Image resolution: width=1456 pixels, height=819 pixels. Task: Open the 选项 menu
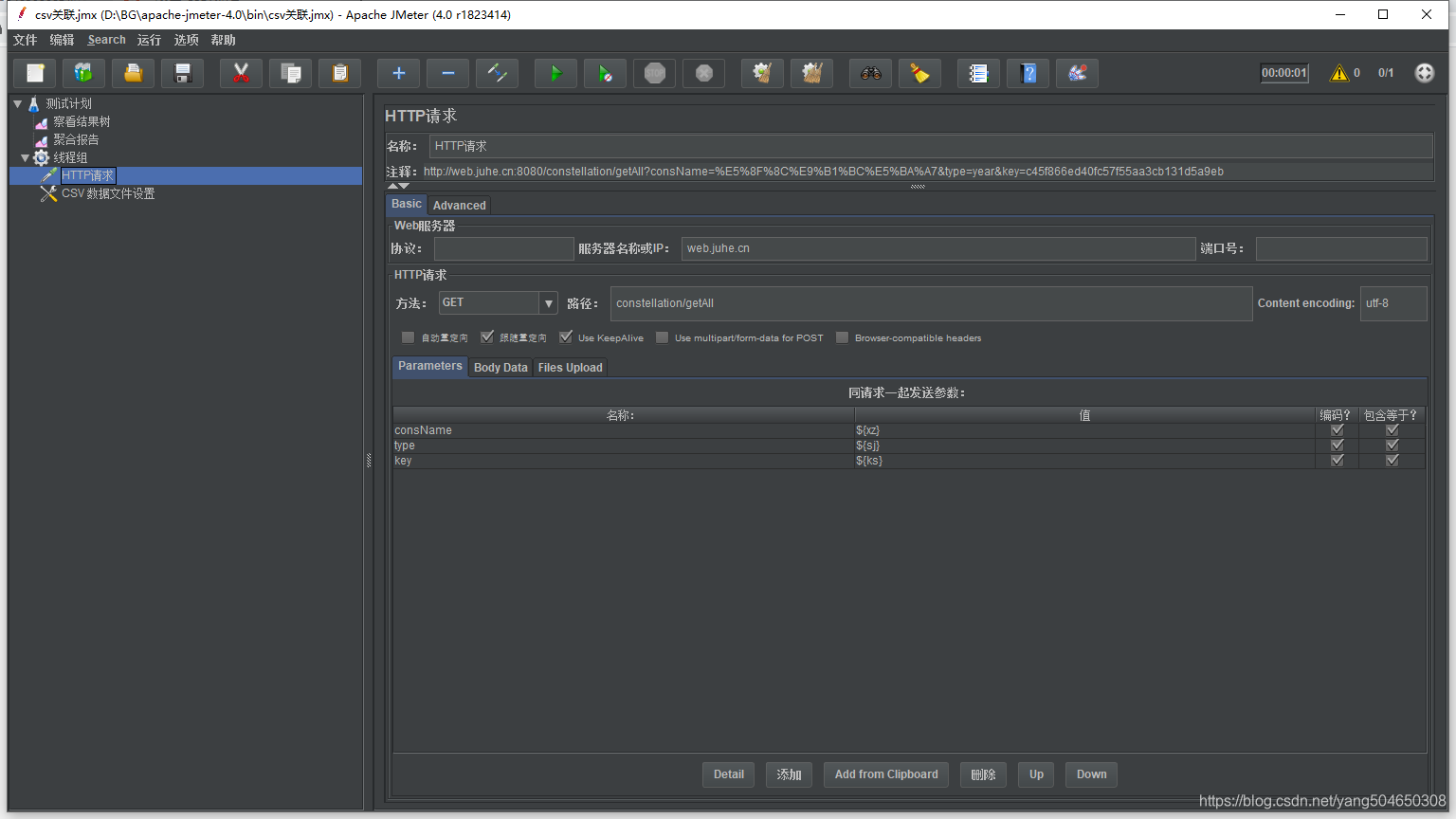click(186, 40)
